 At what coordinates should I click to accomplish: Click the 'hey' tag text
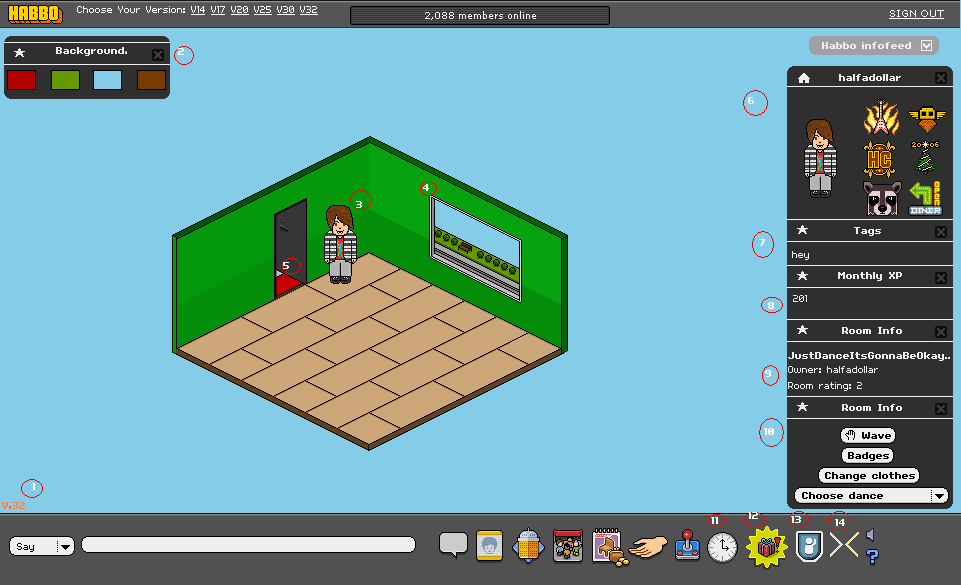click(x=800, y=255)
